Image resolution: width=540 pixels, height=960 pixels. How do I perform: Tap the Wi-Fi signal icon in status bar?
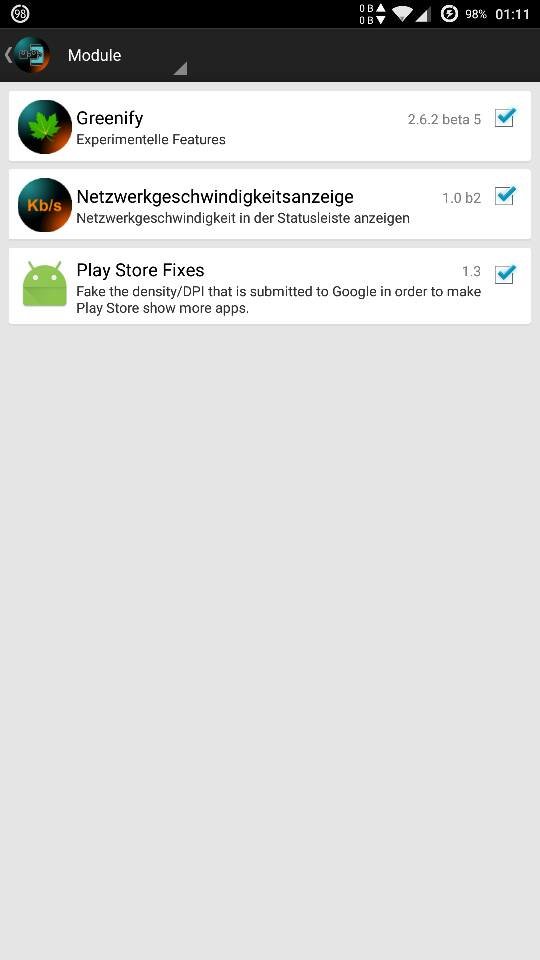click(x=403, y=13)
